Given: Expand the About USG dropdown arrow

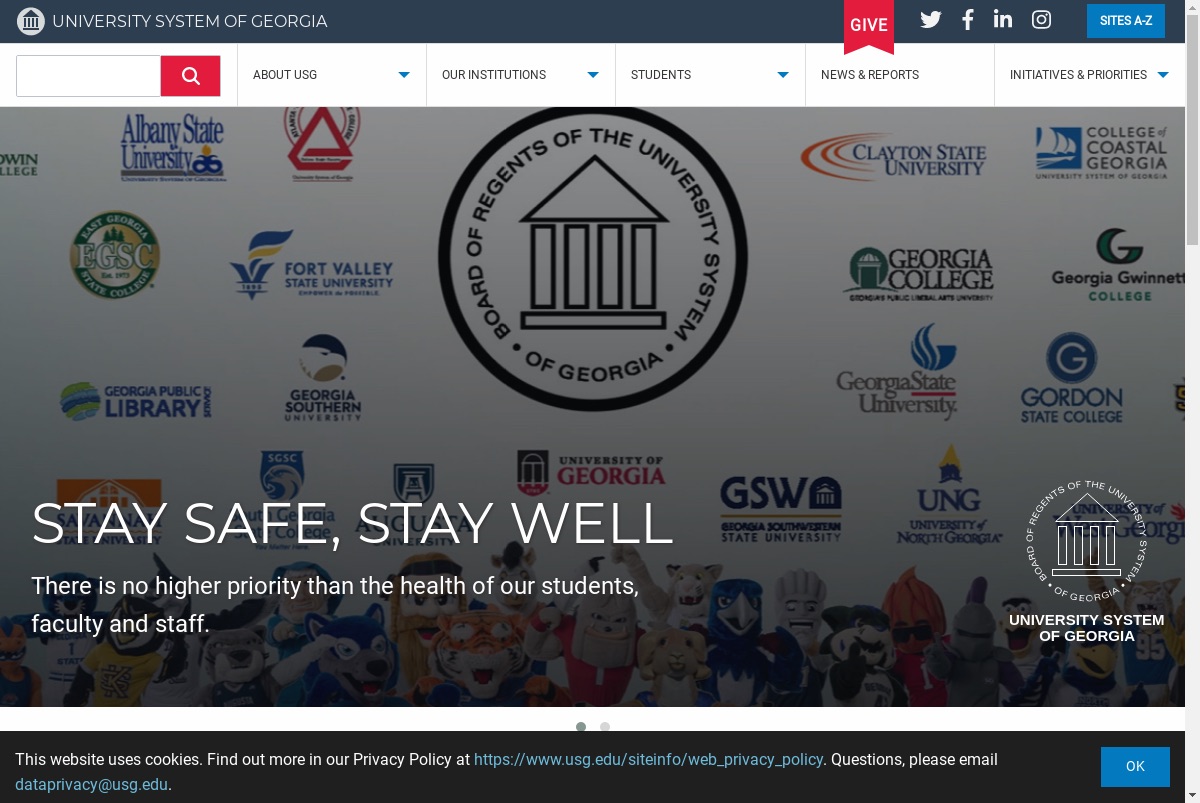Looking at the screenshot, I should [404, 75].
